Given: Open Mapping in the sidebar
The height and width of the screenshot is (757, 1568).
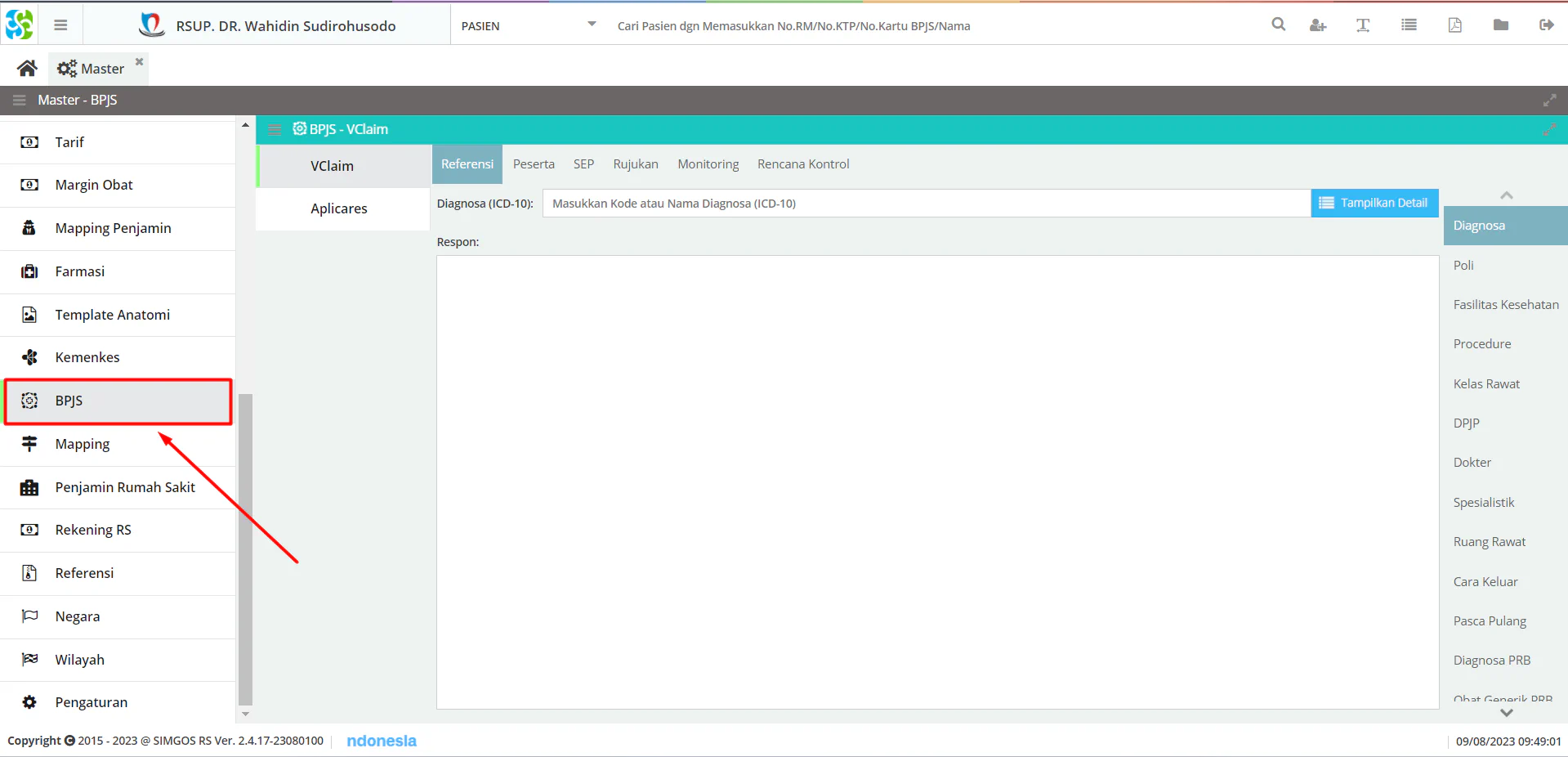Looking at the screenshot, I should tap(118, 444).
